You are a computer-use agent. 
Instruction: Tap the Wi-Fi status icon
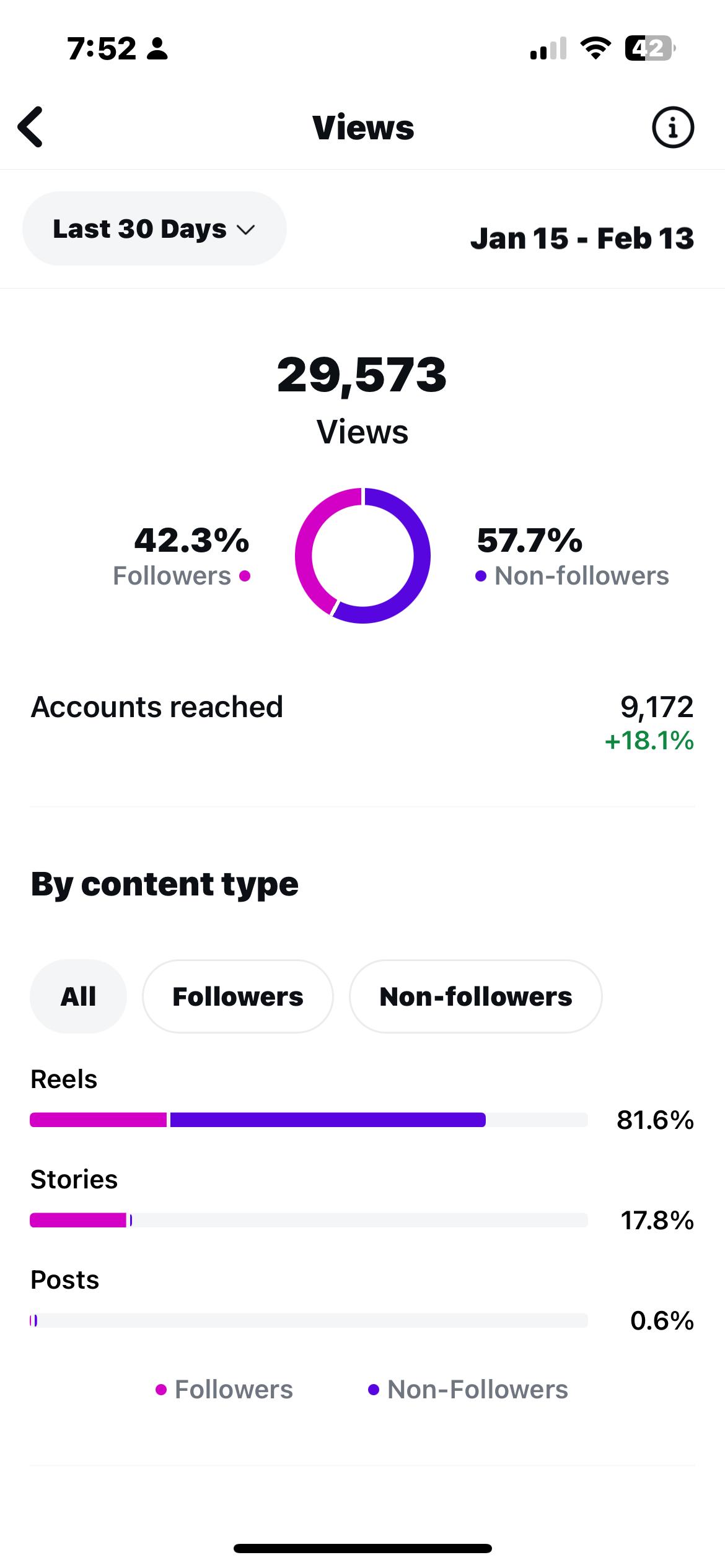595,48
